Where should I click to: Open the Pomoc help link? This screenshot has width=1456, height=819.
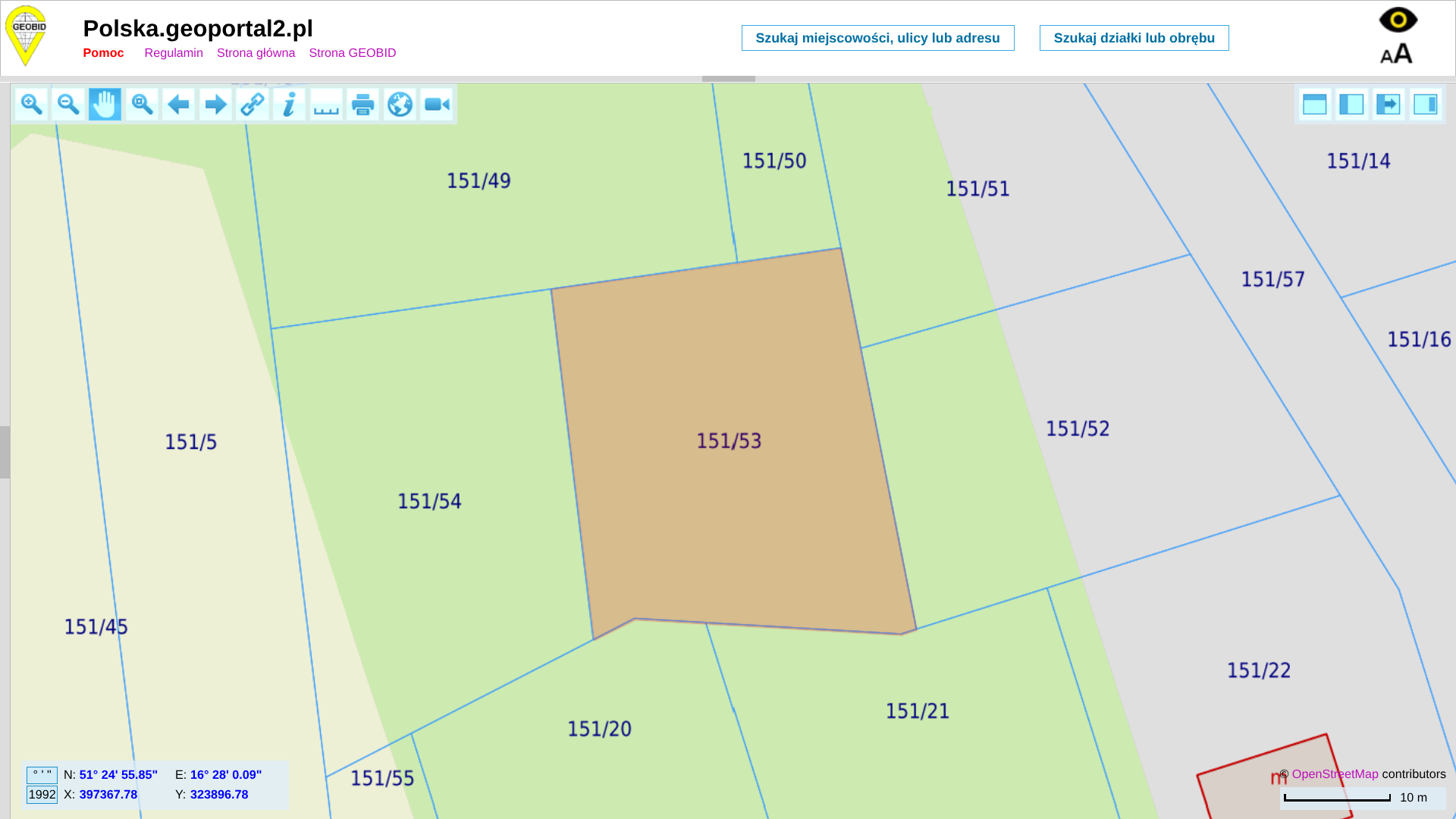(x=103, y=53)
